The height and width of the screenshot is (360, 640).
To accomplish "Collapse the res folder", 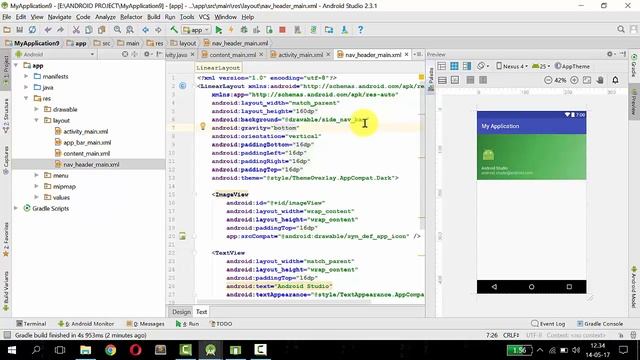I will [26, 98].
